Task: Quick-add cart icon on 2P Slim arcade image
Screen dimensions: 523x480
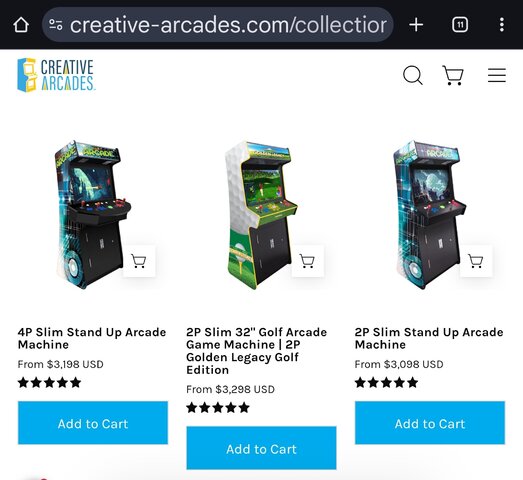Action: [476, 261]
